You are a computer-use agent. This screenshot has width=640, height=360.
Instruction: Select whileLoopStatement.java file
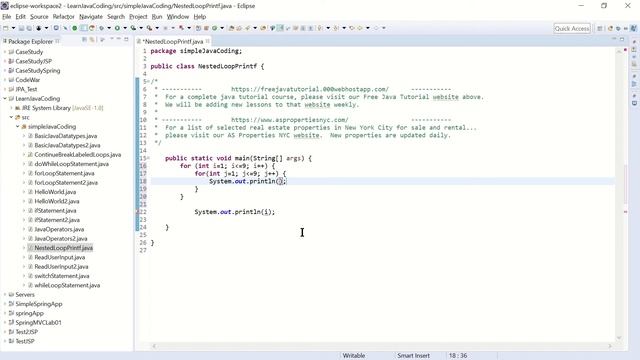pos(67,285)
